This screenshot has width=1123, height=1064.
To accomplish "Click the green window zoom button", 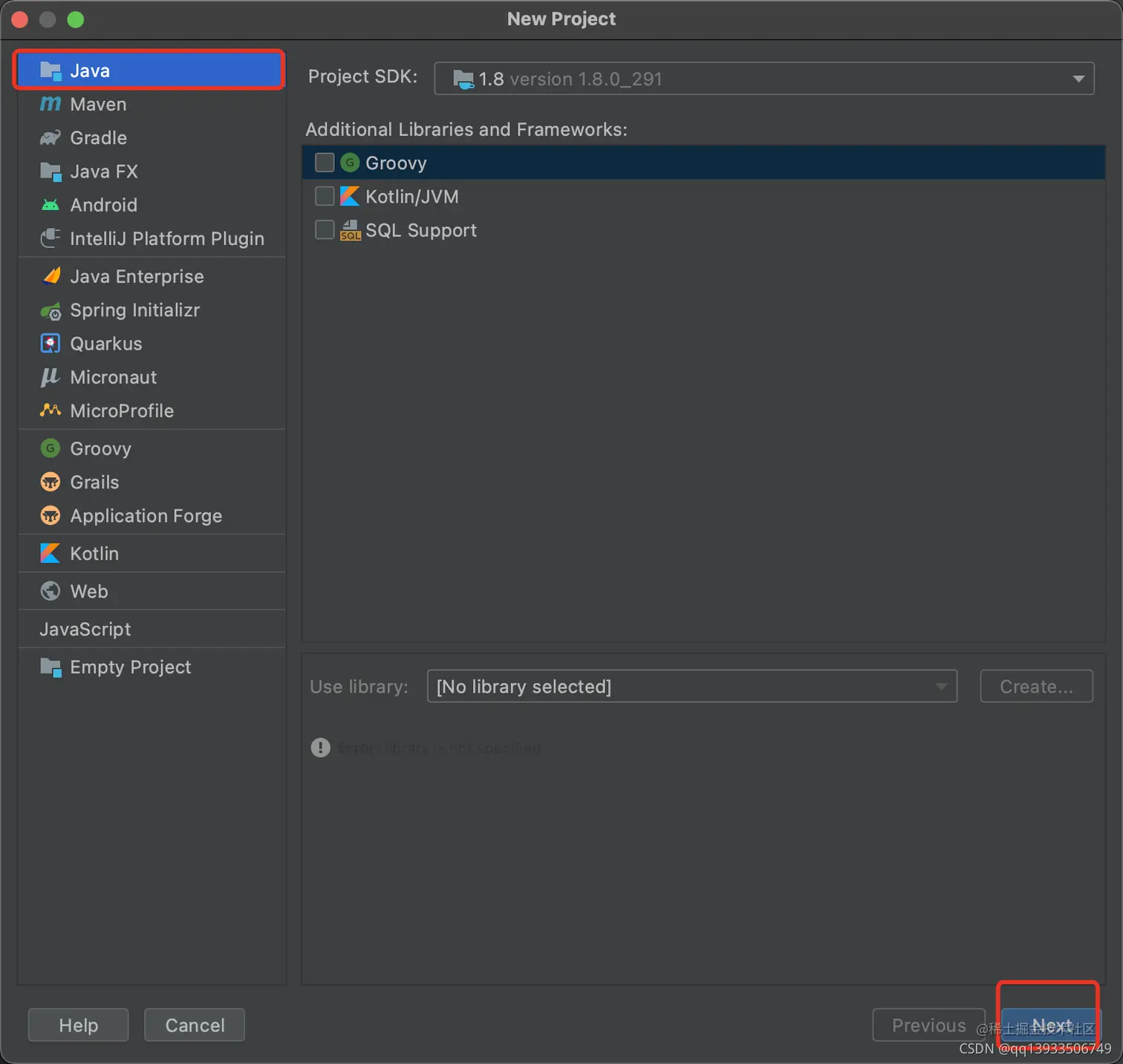I will click(76, 19).
